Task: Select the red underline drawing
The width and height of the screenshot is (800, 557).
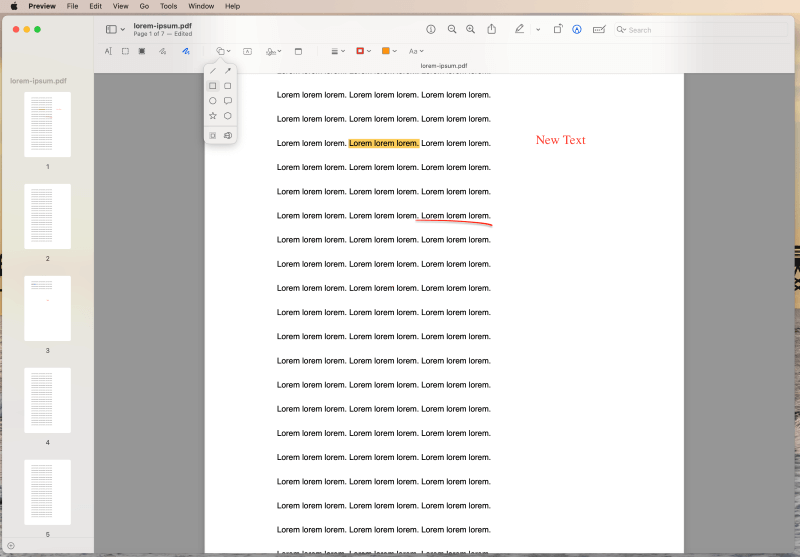Action: click(x=454, y=222)
